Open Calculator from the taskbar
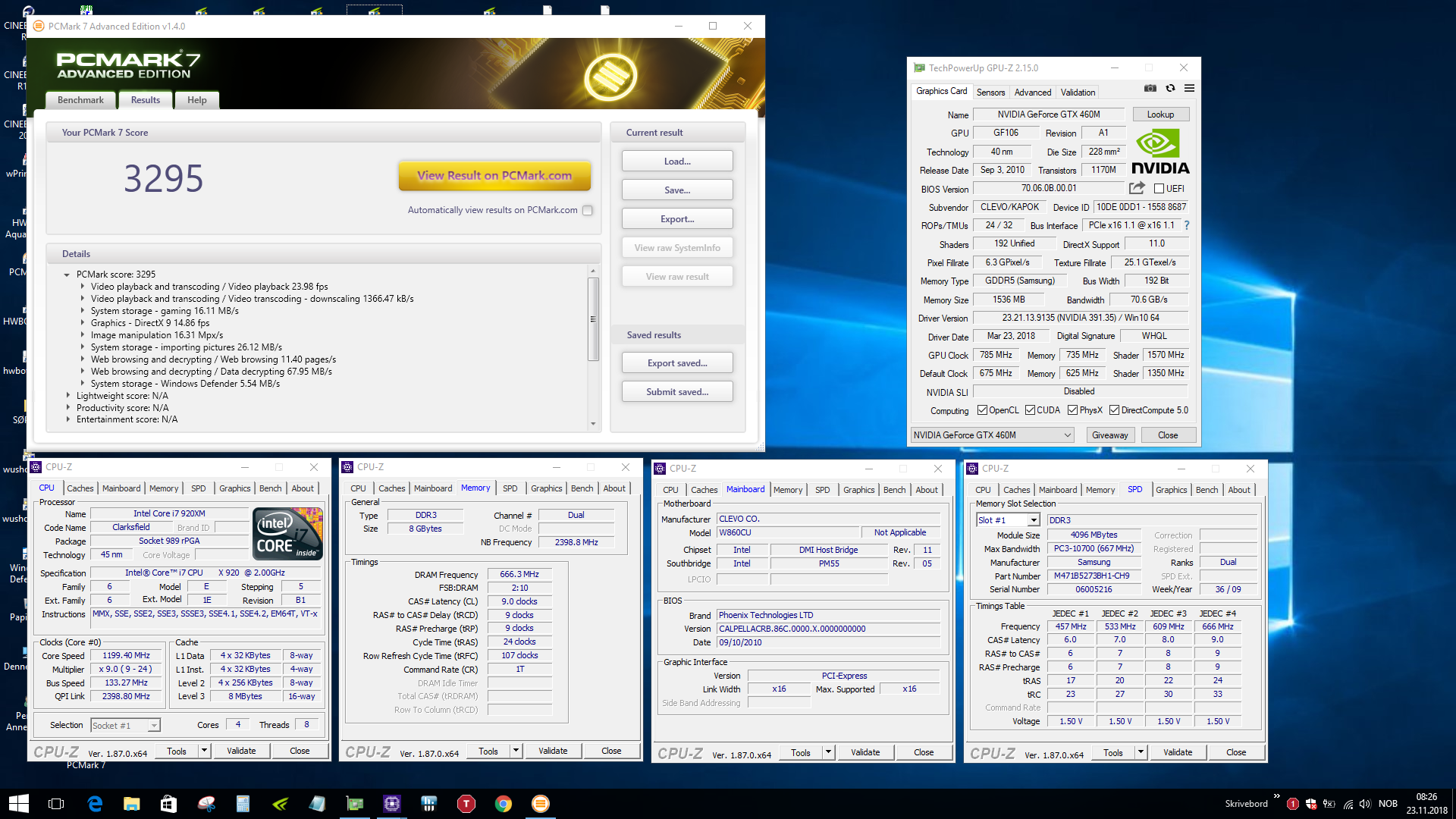Screen dimensions: 1456x819 click(x=243, y=804)
